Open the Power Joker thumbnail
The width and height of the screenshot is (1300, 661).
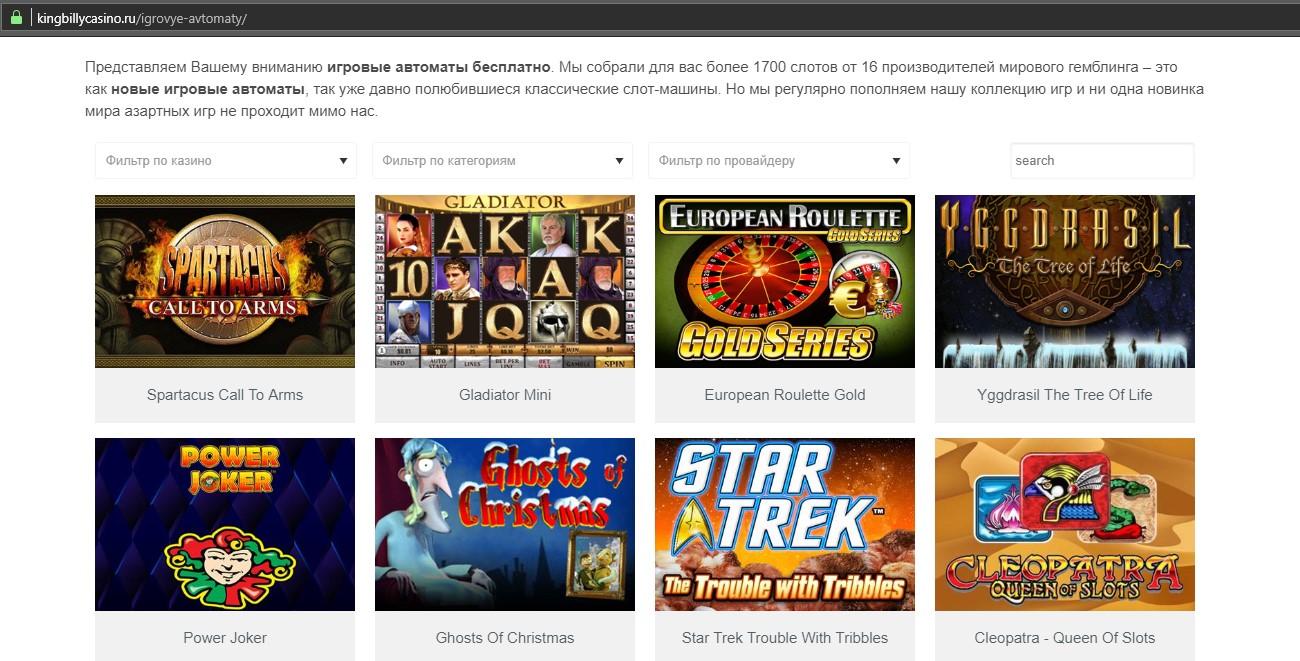225,524
